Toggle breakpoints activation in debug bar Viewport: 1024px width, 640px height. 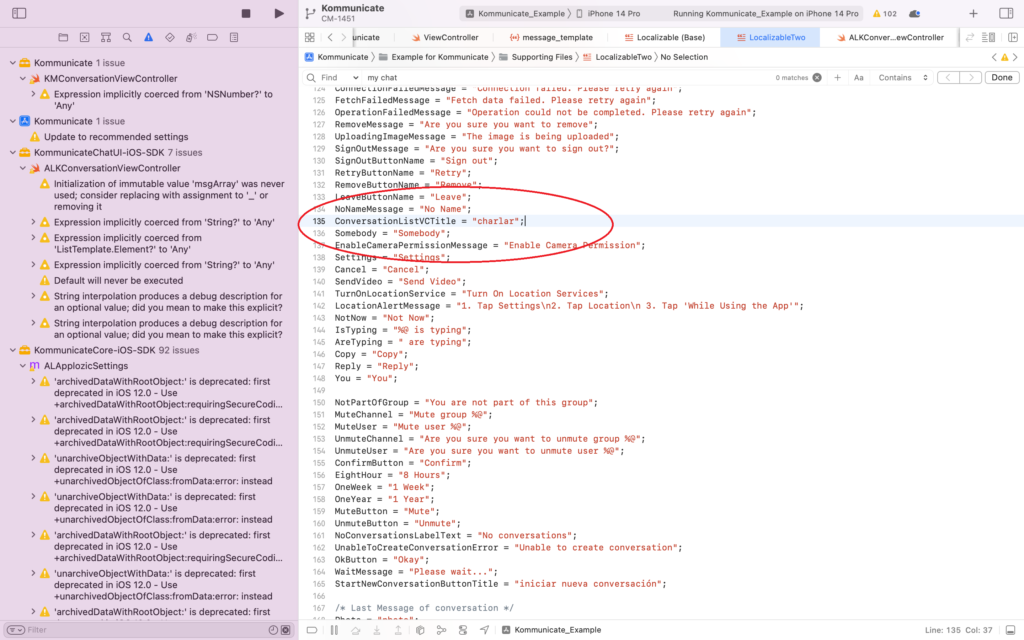click(x=312, y=630)
